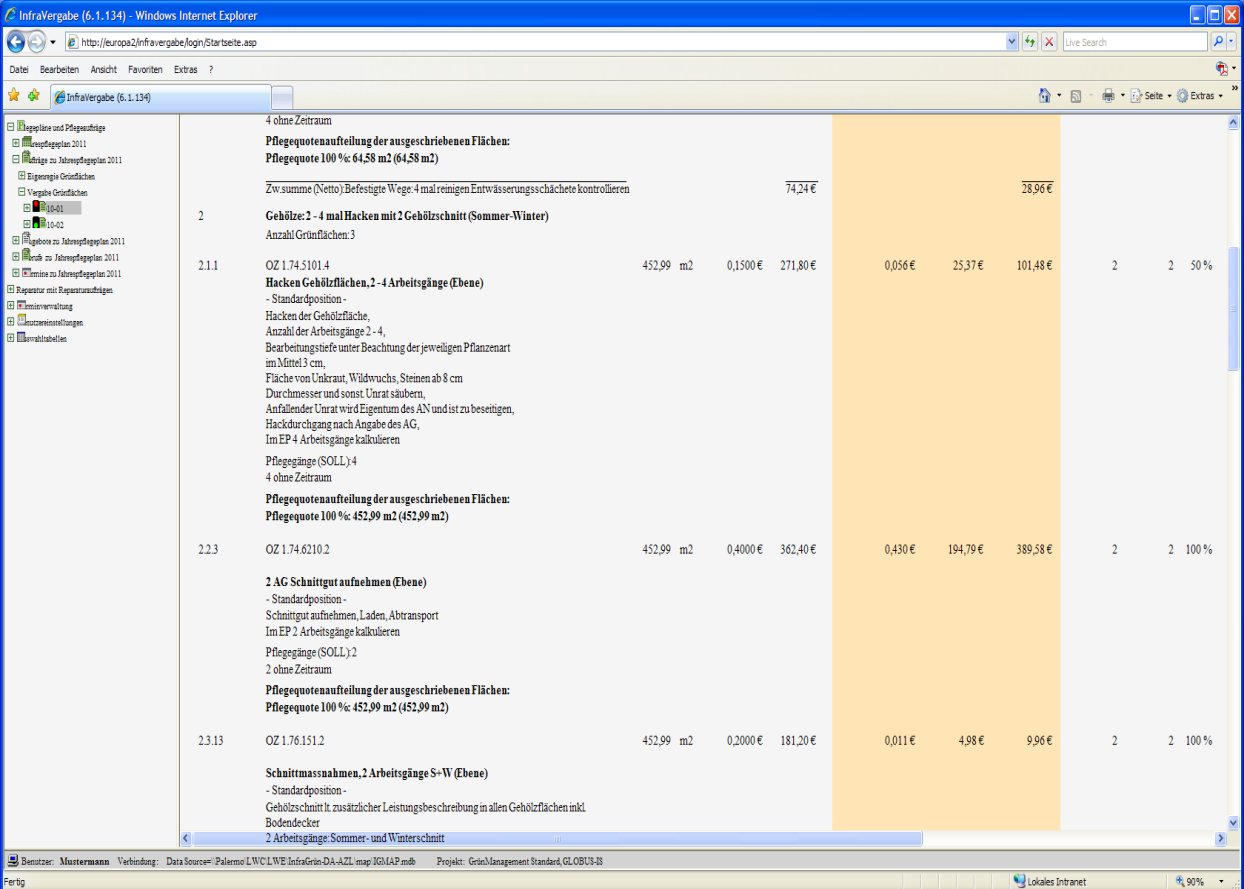The image size is (1244, 889).
Task: Select the 10-02 tree entry
Action: click(x=56, y=225)
